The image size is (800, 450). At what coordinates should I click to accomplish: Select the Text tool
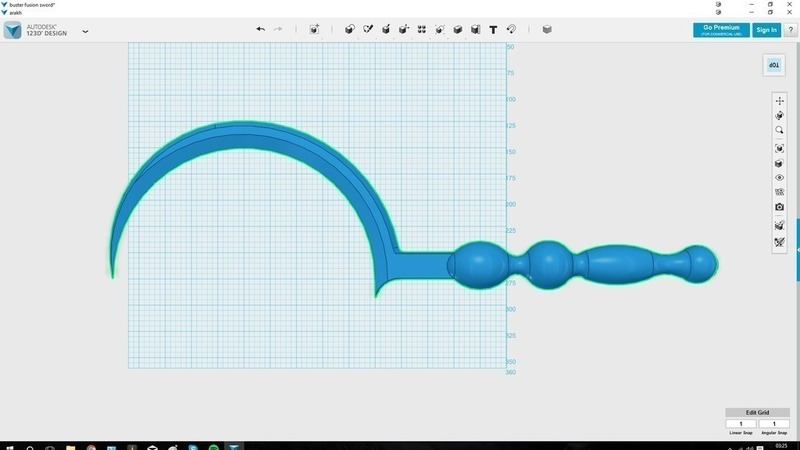tap(494, 30)
